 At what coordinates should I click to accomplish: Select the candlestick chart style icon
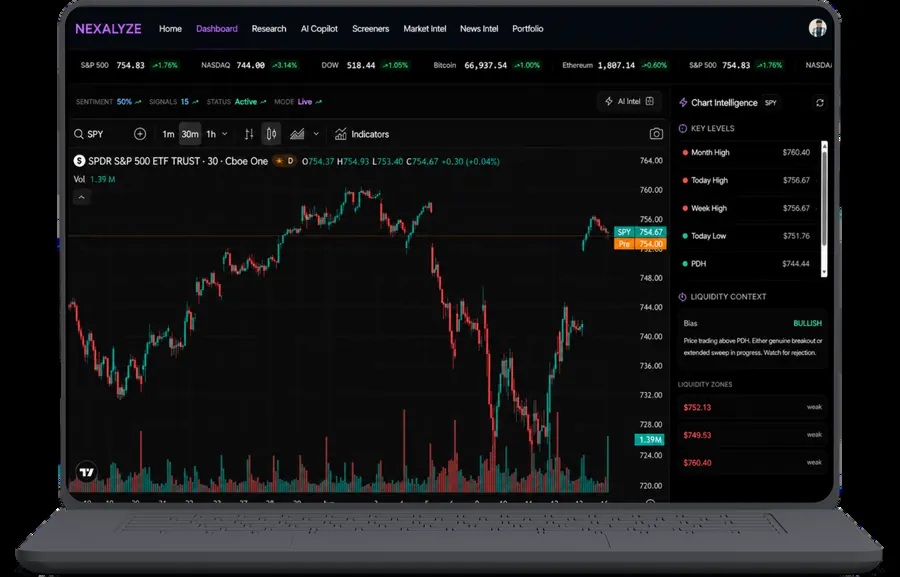[x=271, y=134]
